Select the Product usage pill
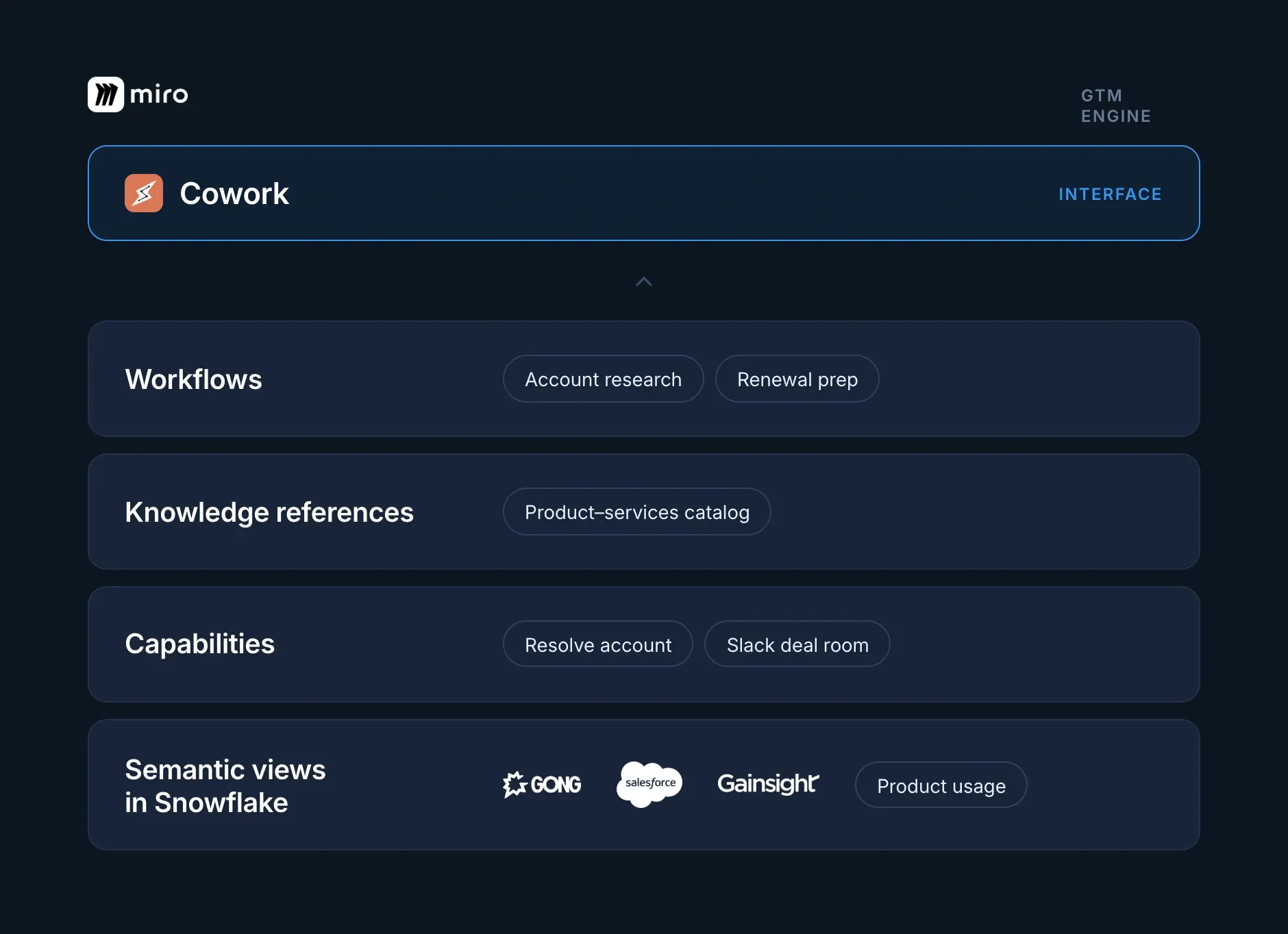Screen dimensions: 1288x934 pos(941,785)
